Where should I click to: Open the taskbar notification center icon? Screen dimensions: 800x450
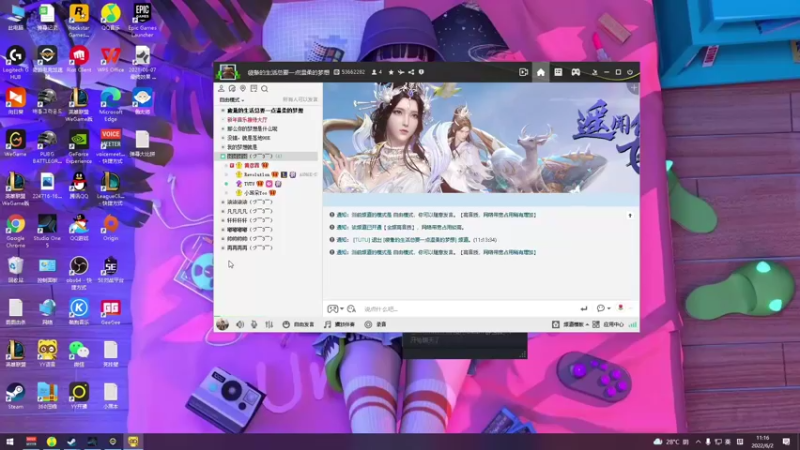click(x=786, y=441)
